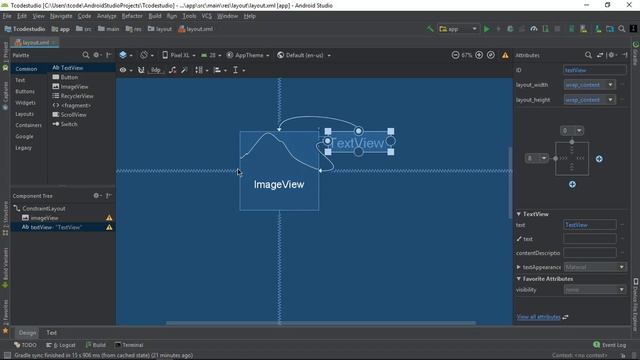Open visibility dropdown
This screenshot has width=640, height=360.
click(x=595, y=290)
